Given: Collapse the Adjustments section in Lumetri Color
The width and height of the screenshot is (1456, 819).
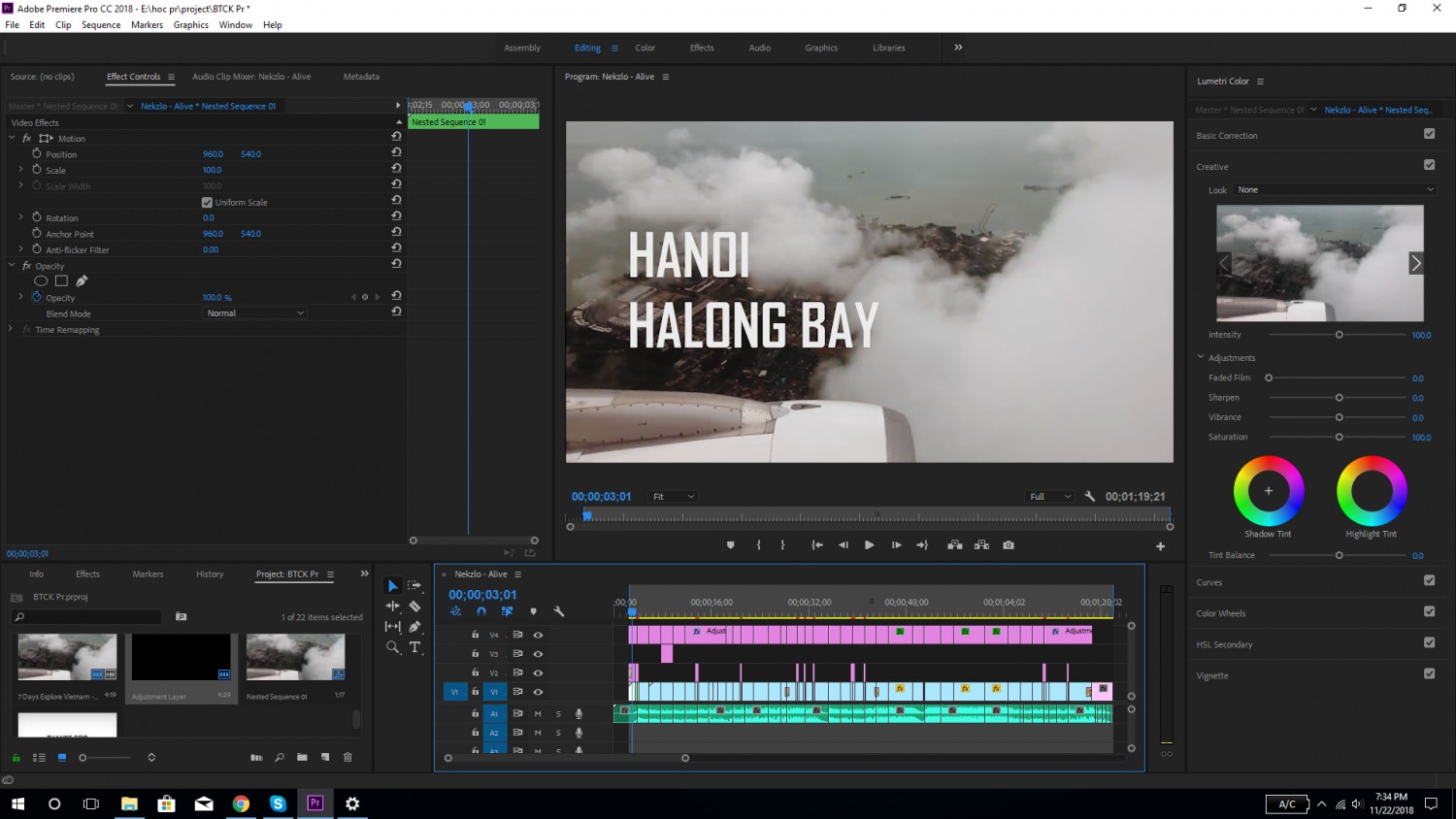Looking at the screenshot, I should tap(1201, 357).
